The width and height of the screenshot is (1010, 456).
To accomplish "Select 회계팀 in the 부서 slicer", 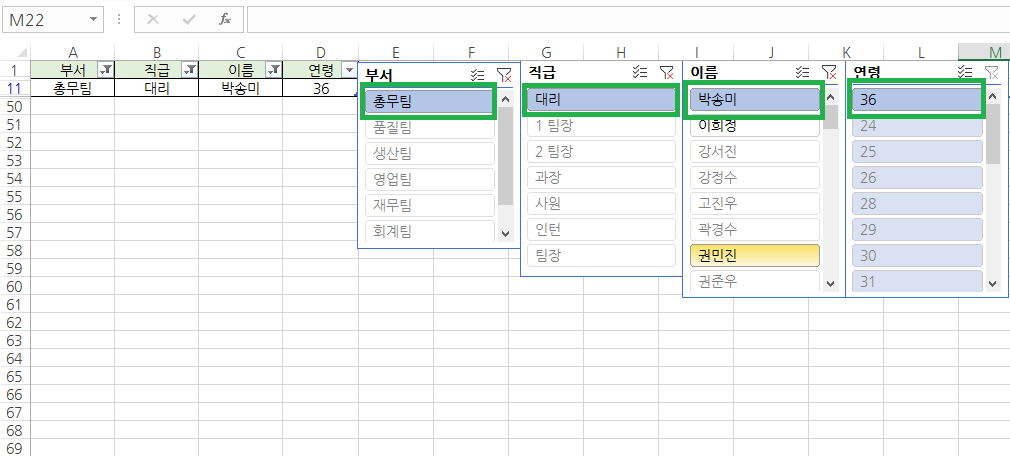I will point(430,231).
